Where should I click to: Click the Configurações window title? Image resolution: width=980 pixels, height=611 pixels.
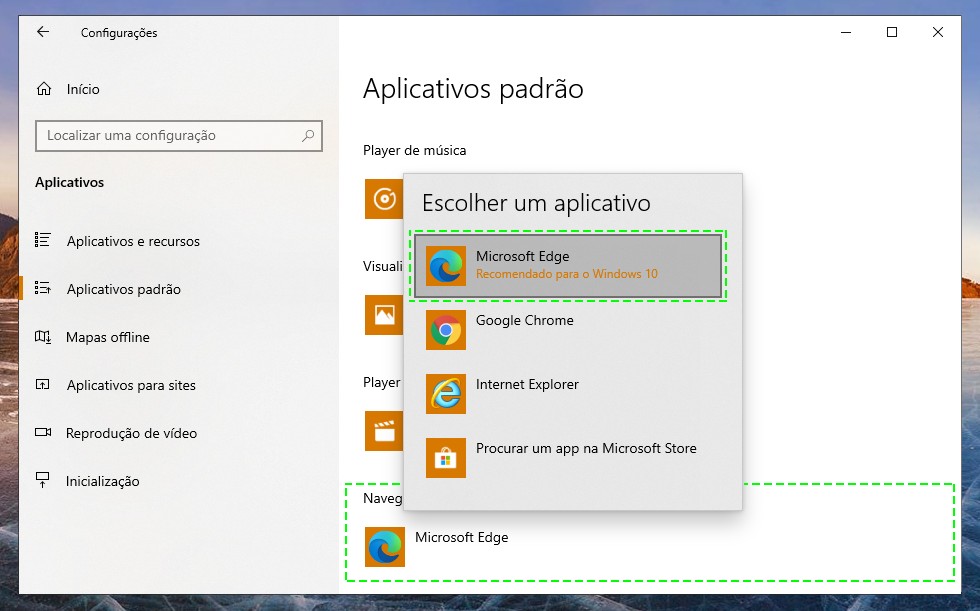119,33
